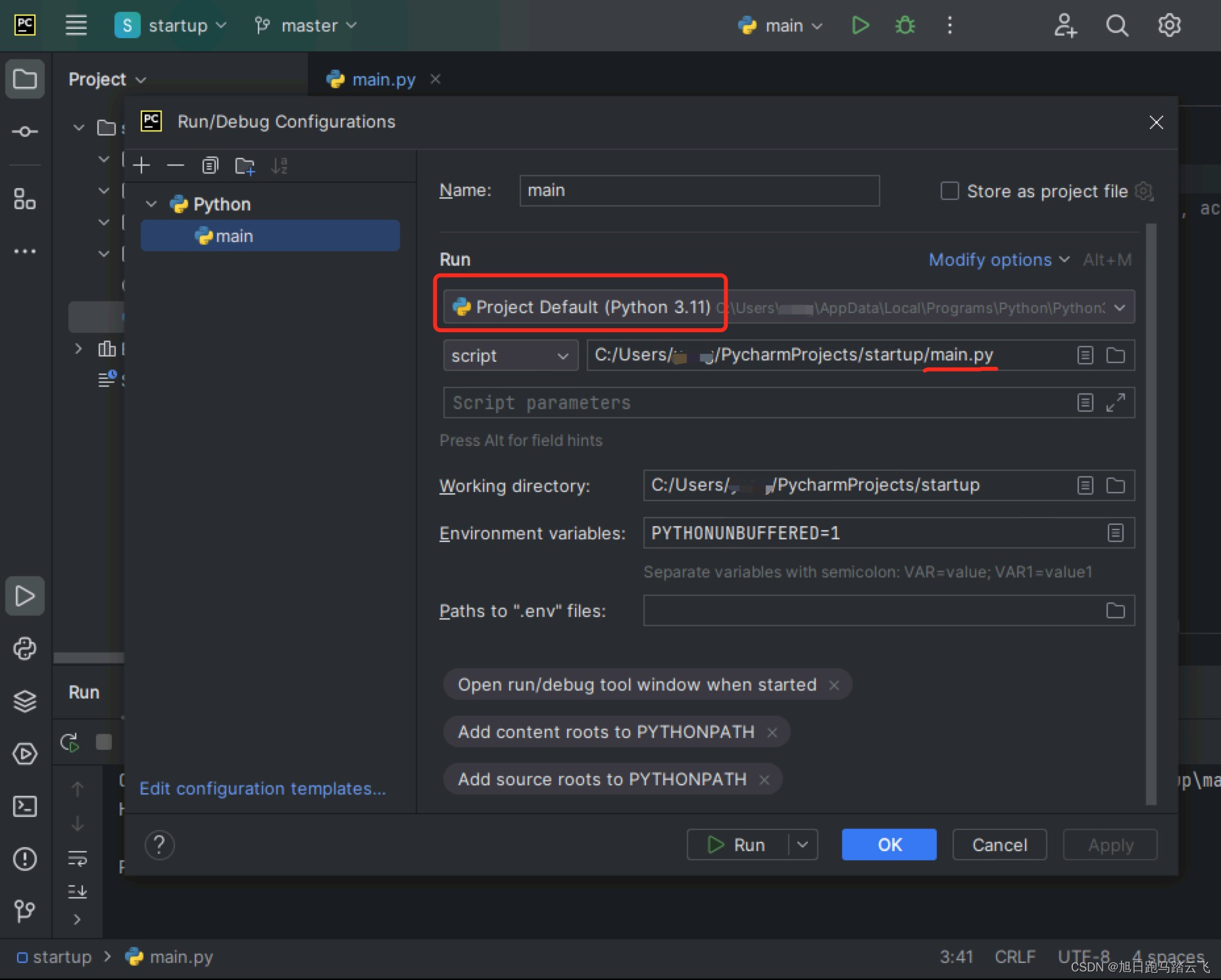The height and width of the screenshot is (980, 1221).
Task: Copy the selected configuration icon
Action: 210,166
